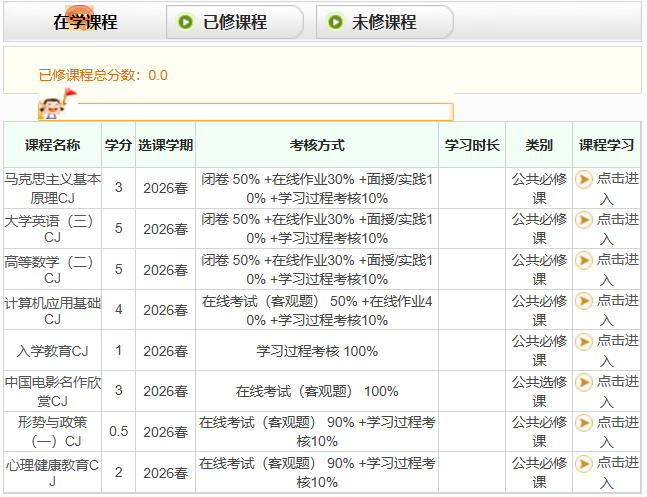Click the flag mascot icon above table

point(53,104)
